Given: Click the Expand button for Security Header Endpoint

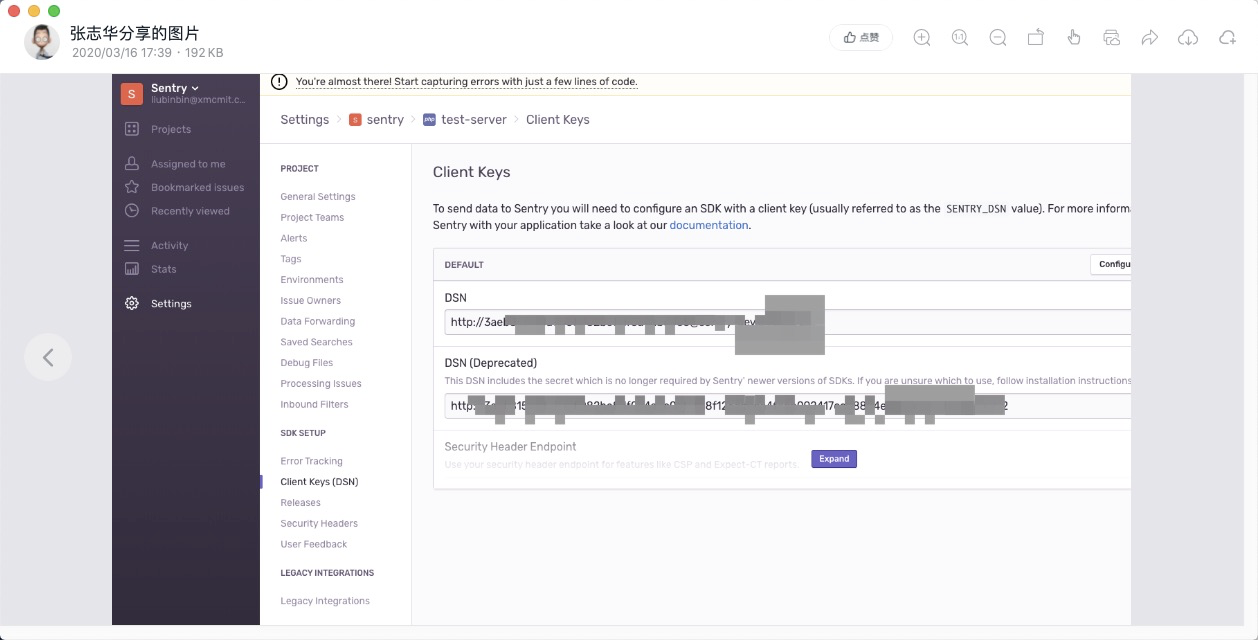Looking at the screenshot, I should click(x=834, y=459).
